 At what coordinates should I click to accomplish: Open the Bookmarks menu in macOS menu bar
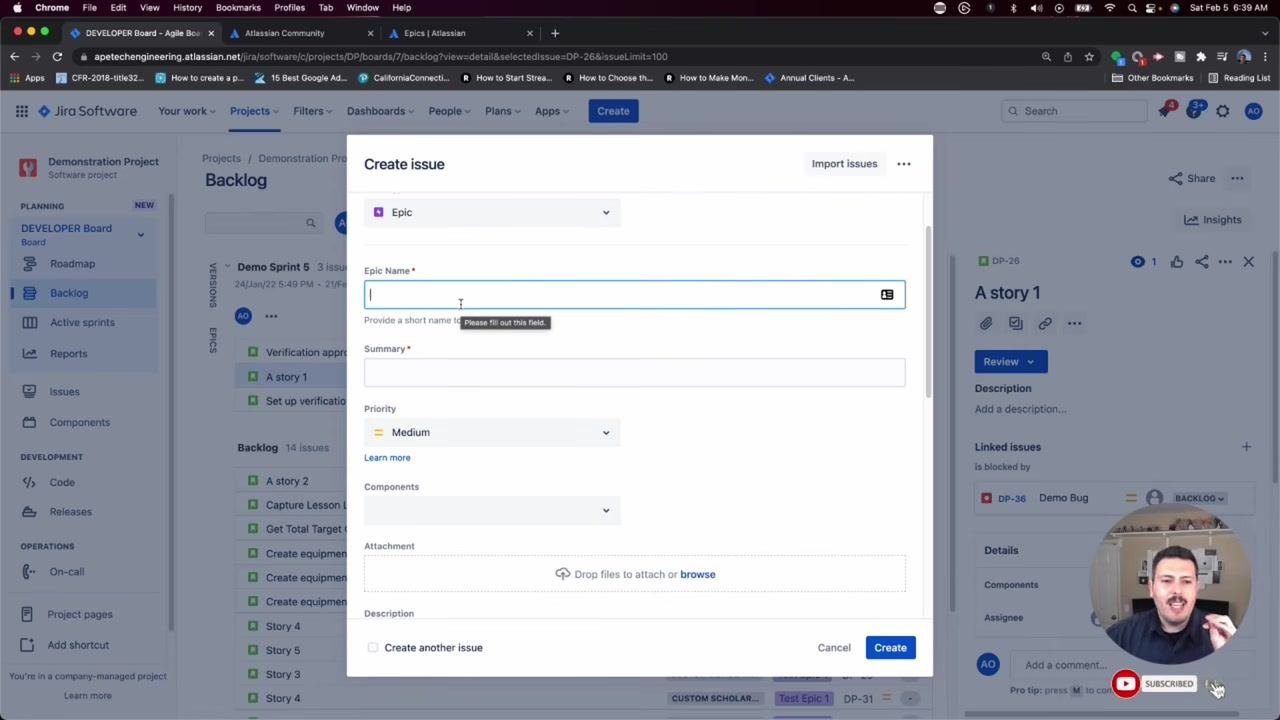point(238,8)
